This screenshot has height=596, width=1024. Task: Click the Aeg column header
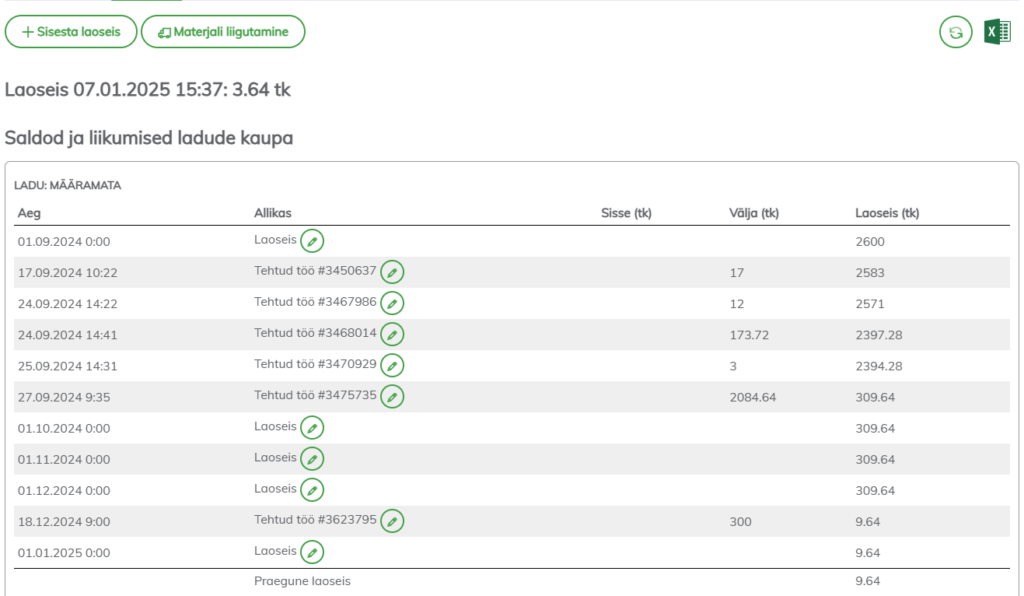pos(29,213)
